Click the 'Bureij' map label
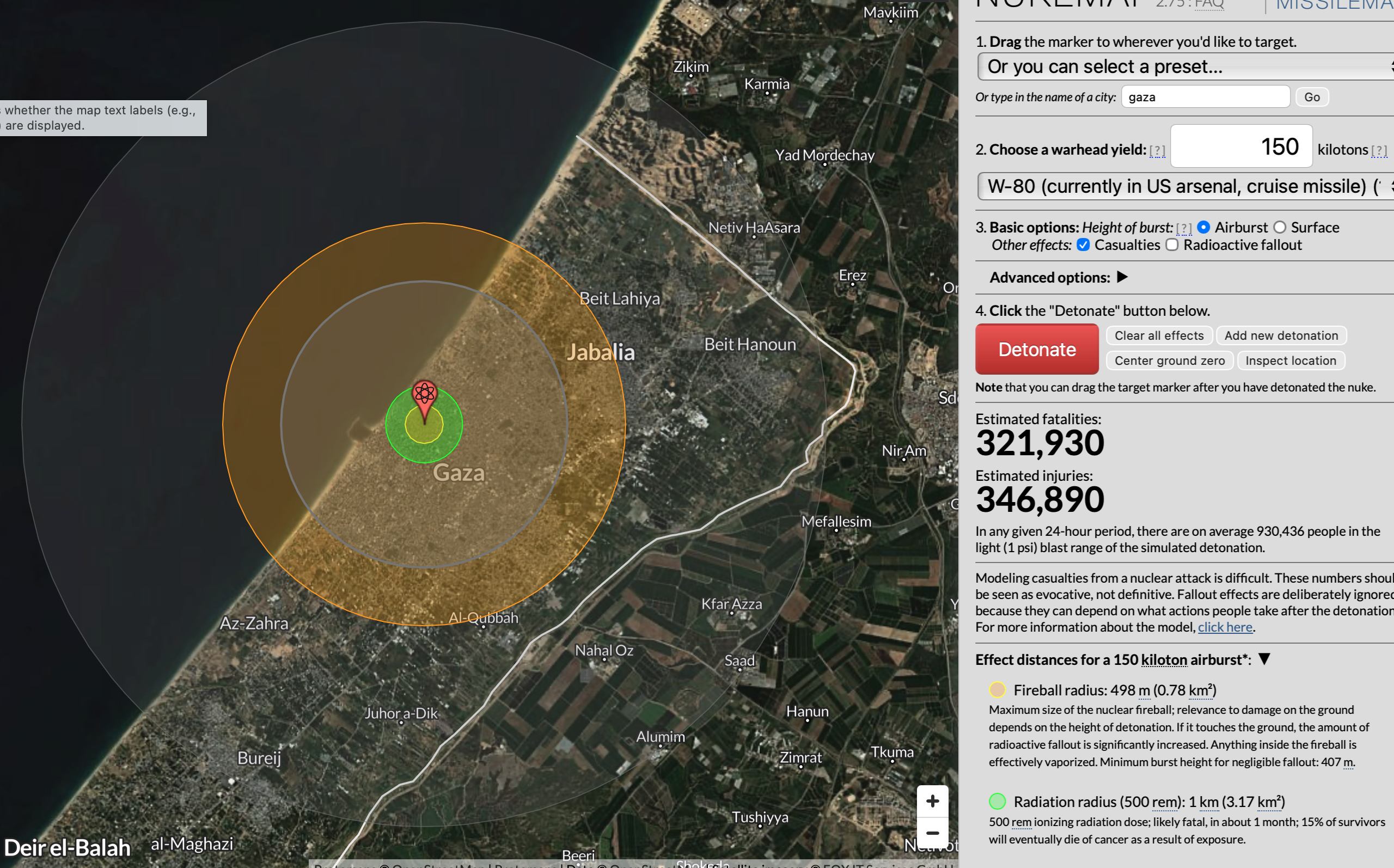The width and height of the screenshot is (1394, 868). 259,758
